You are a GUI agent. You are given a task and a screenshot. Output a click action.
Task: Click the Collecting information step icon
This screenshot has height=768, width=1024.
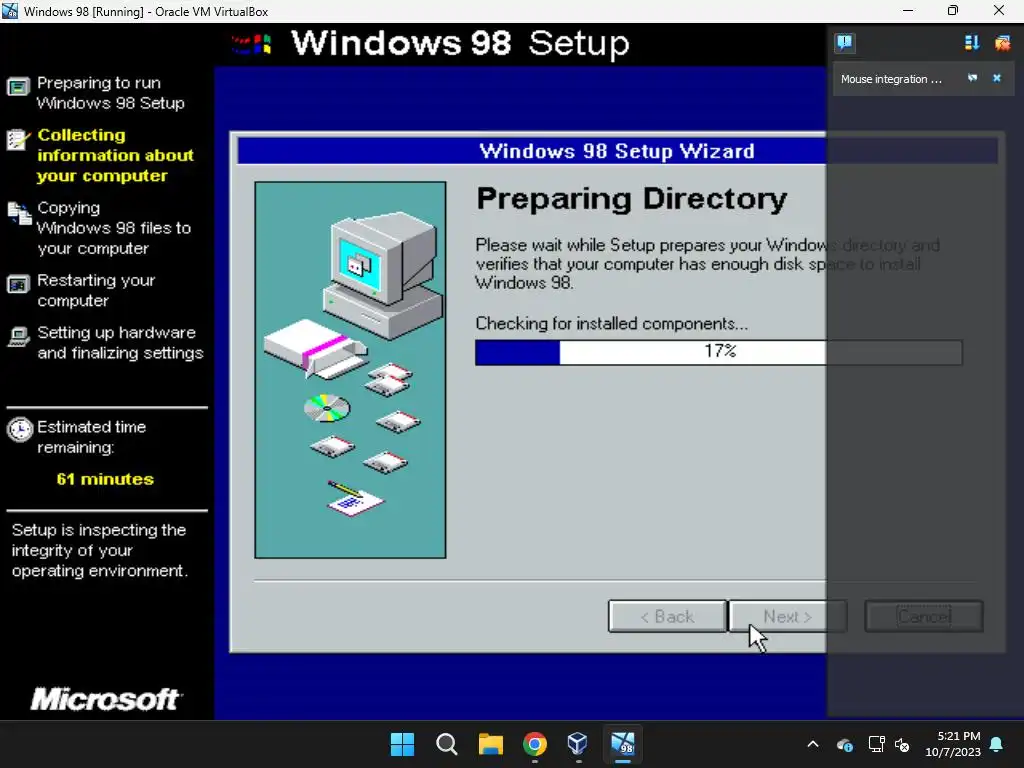pos(18,138)
